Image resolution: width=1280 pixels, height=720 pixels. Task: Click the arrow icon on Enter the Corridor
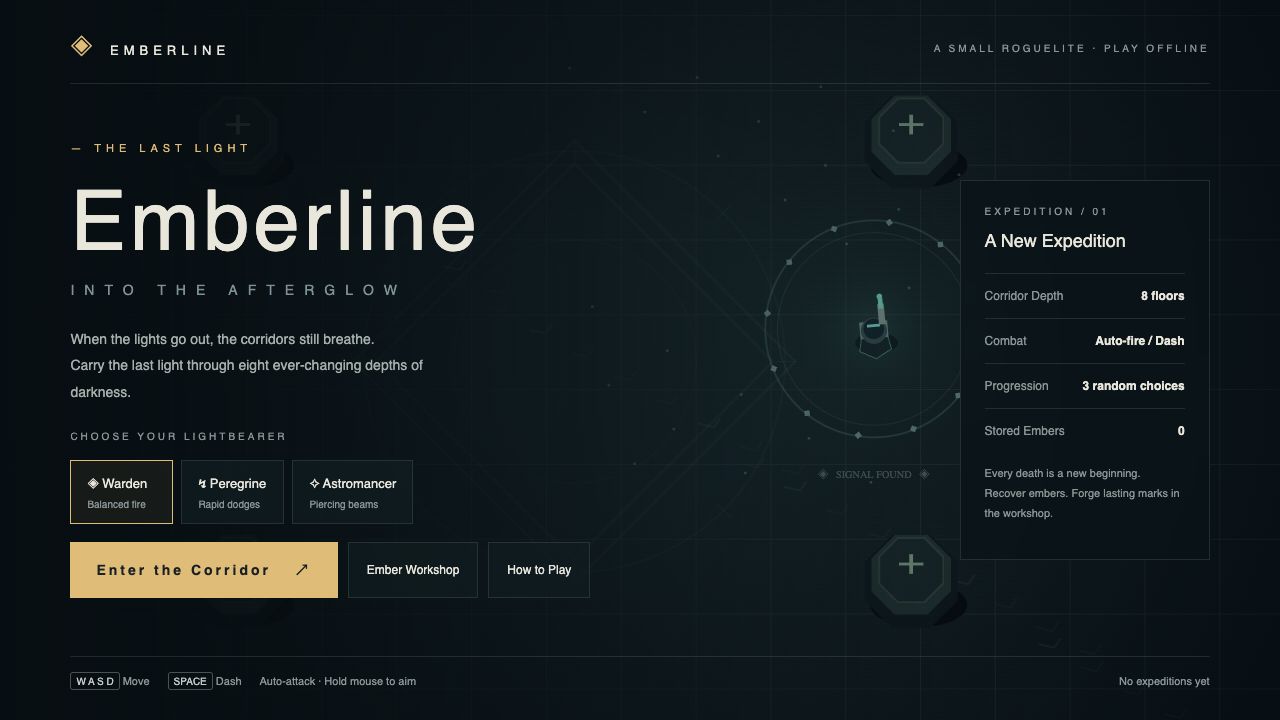[x=302, y=570]
